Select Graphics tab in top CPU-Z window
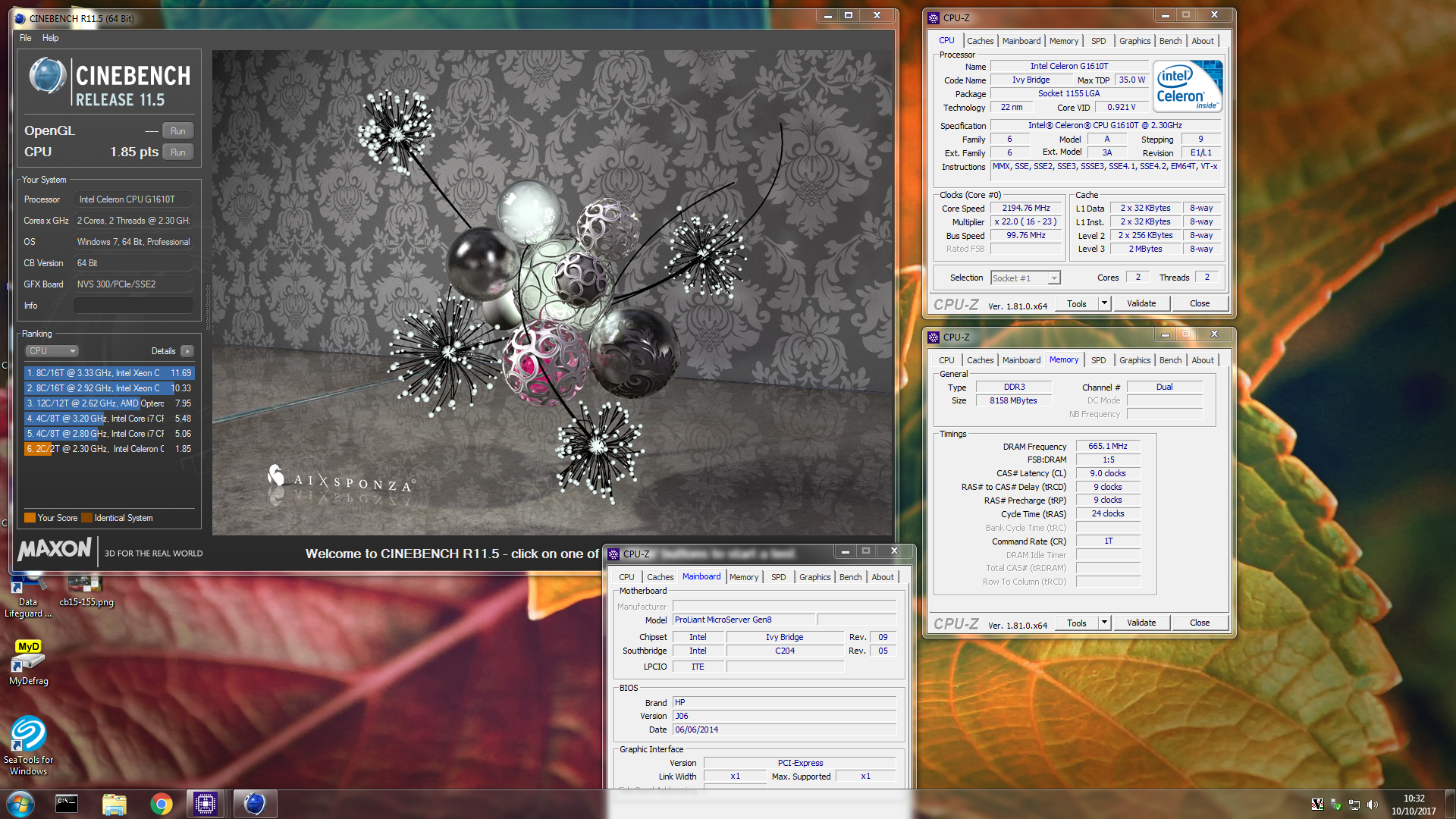 [x=1134, y=41]
